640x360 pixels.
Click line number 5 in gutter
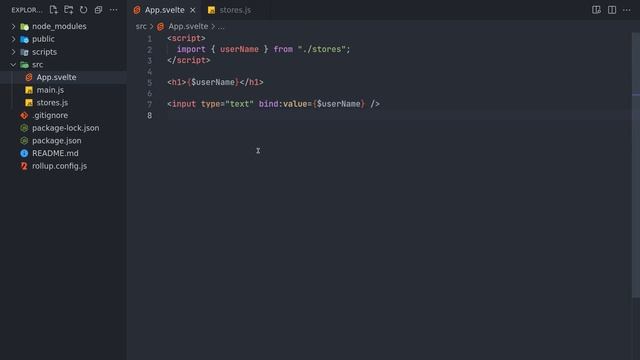click(149, 83)
